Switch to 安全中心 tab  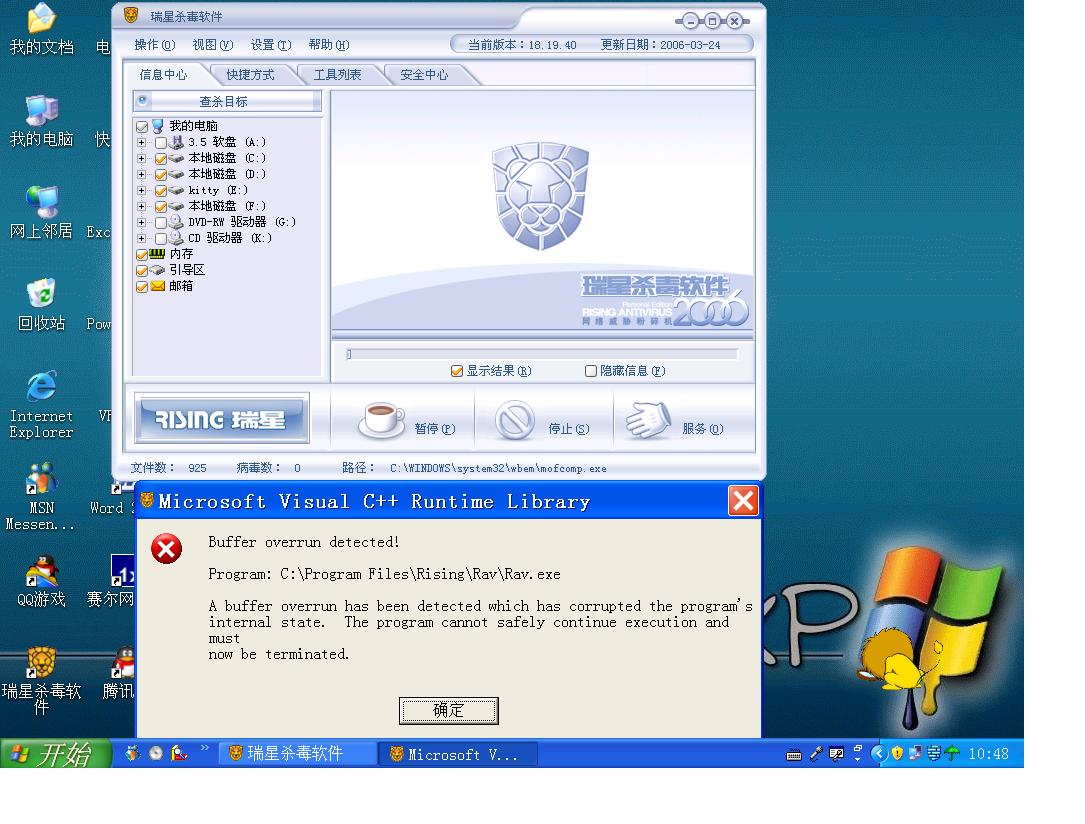[x=424, y=75]
